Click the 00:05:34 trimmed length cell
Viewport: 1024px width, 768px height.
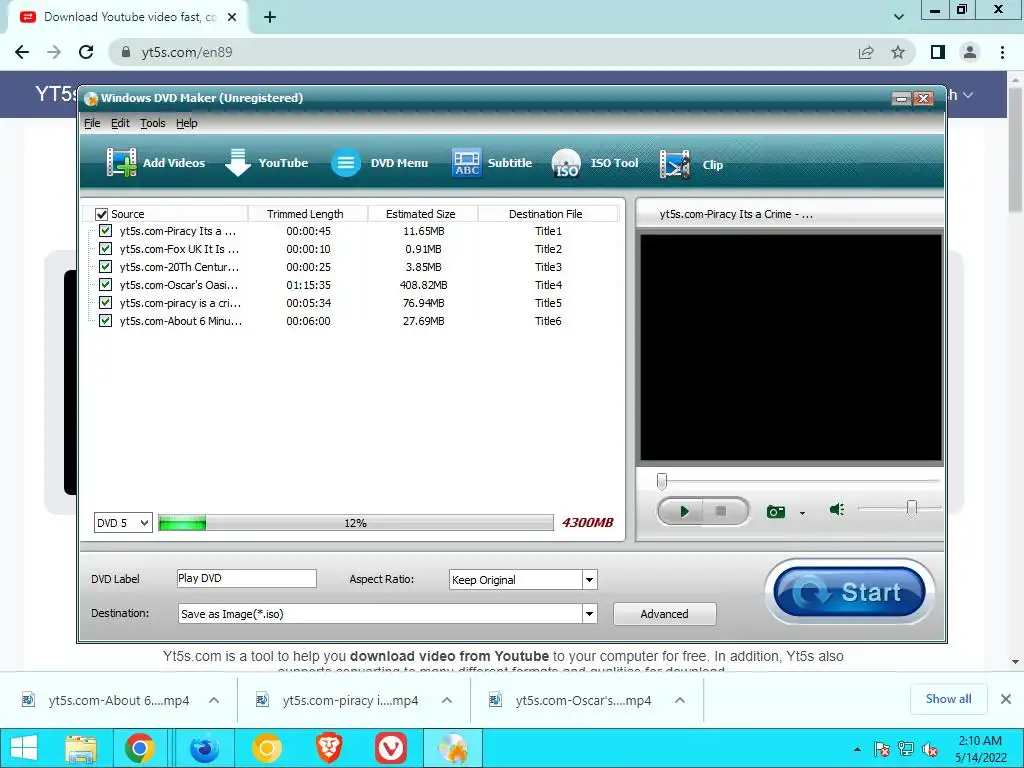[x=308, y=303]
